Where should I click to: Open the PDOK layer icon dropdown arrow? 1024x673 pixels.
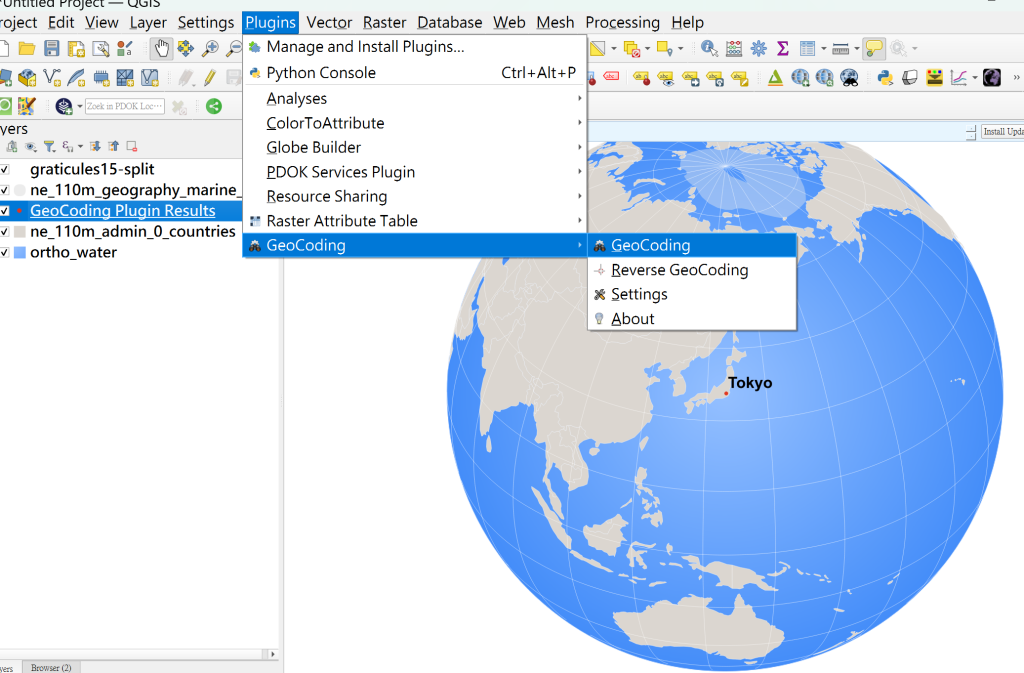point(80,106)
